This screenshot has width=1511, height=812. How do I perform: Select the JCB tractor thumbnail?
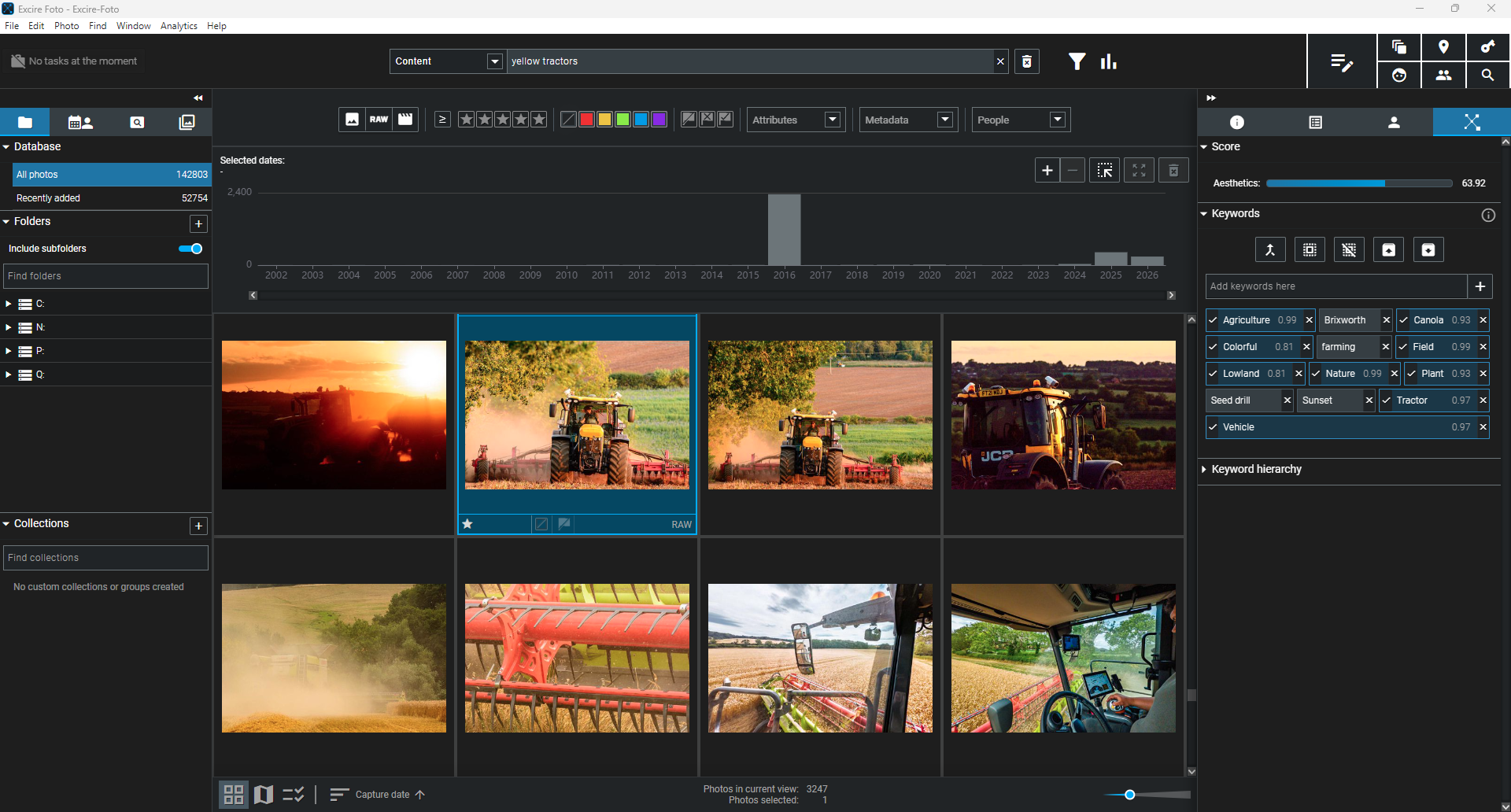[1063, 415]
